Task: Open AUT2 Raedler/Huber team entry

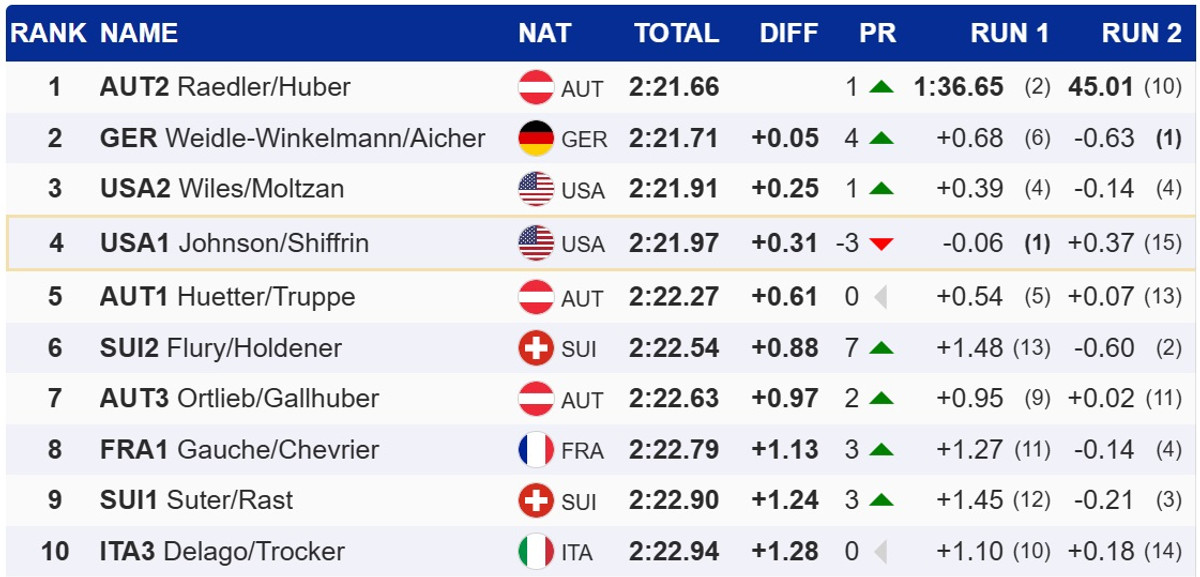Action: tap(225, 87)
